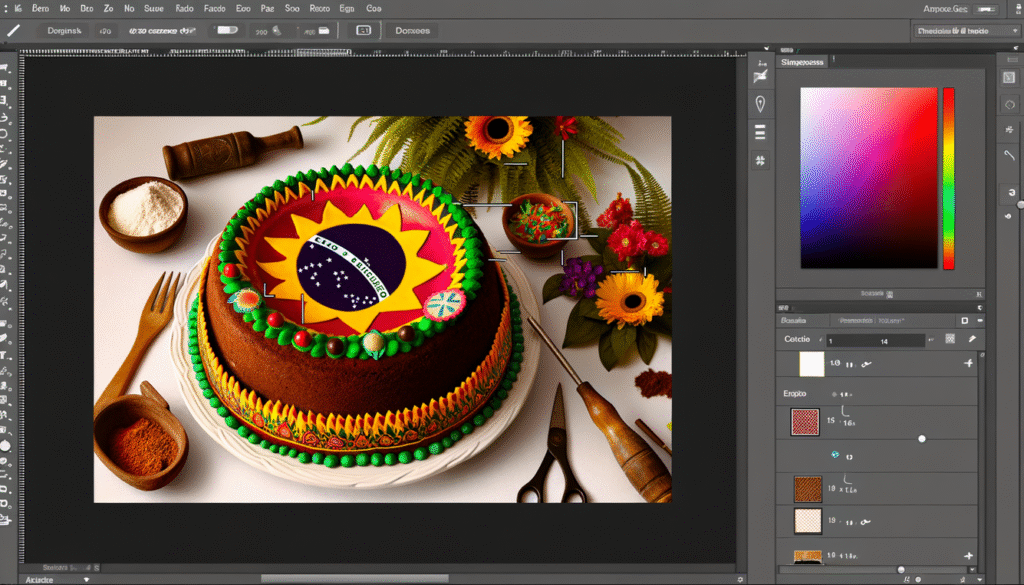Screen dimensions: 1024x585
Task: Click the hash icon in the far-right strip
Action: pos(1010,131)
